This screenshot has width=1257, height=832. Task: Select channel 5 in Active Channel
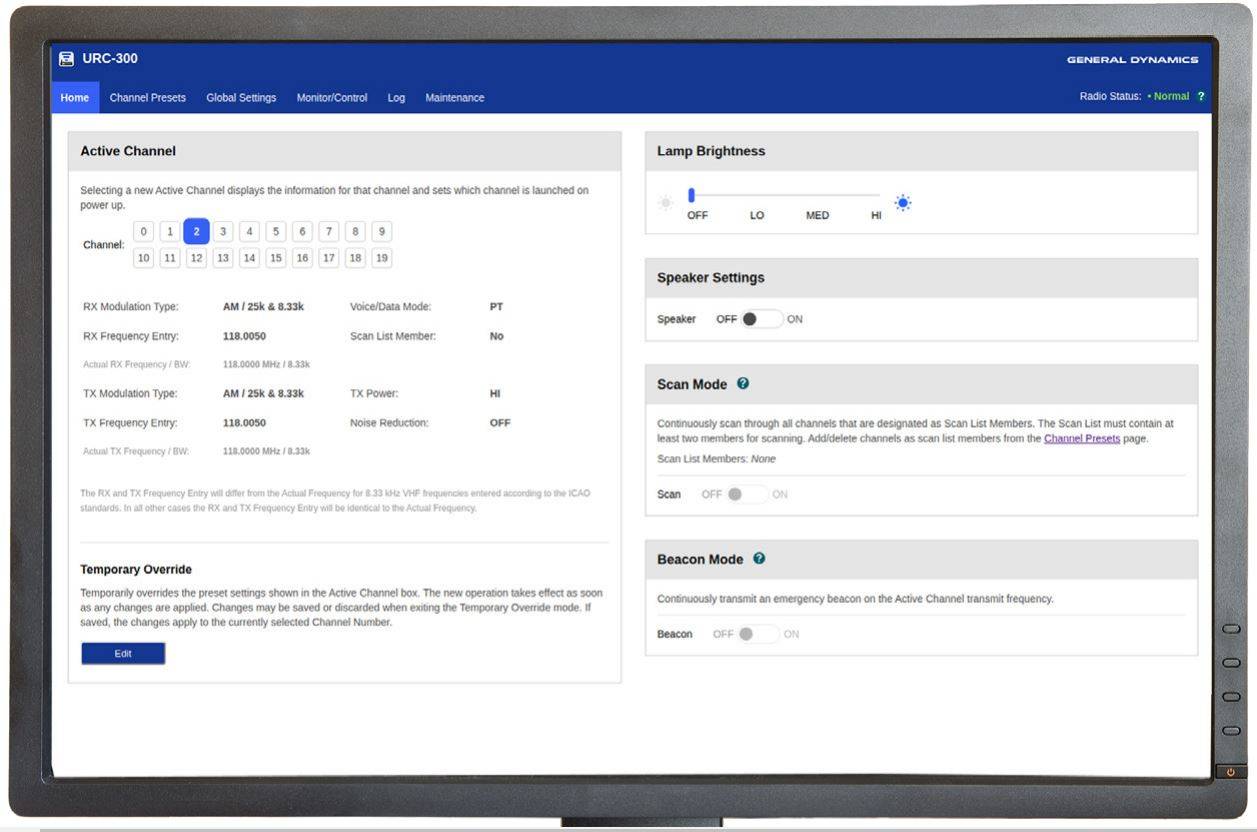[x=275, y=231]
